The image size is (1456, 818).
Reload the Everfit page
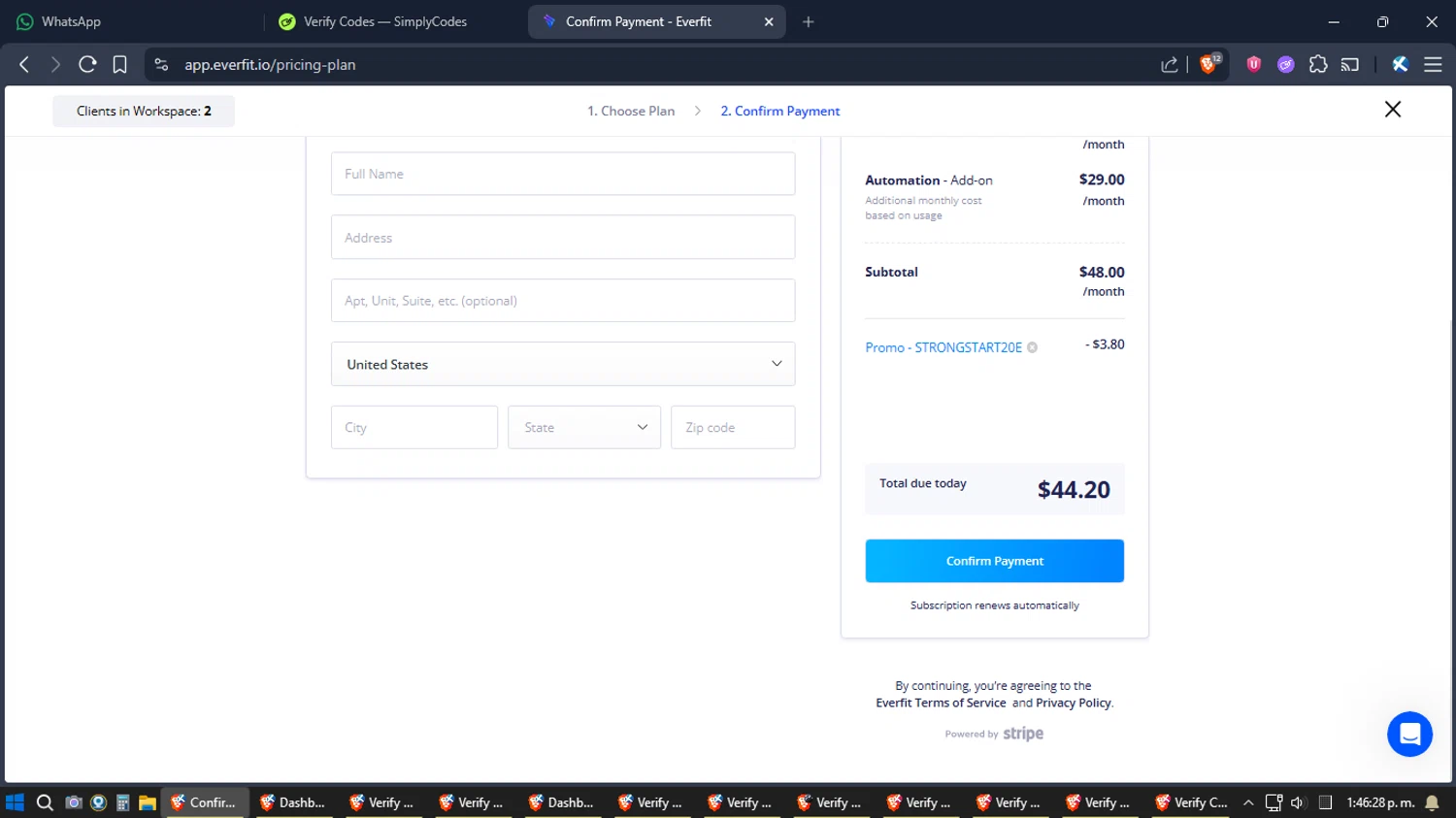(x=87, y=64)
